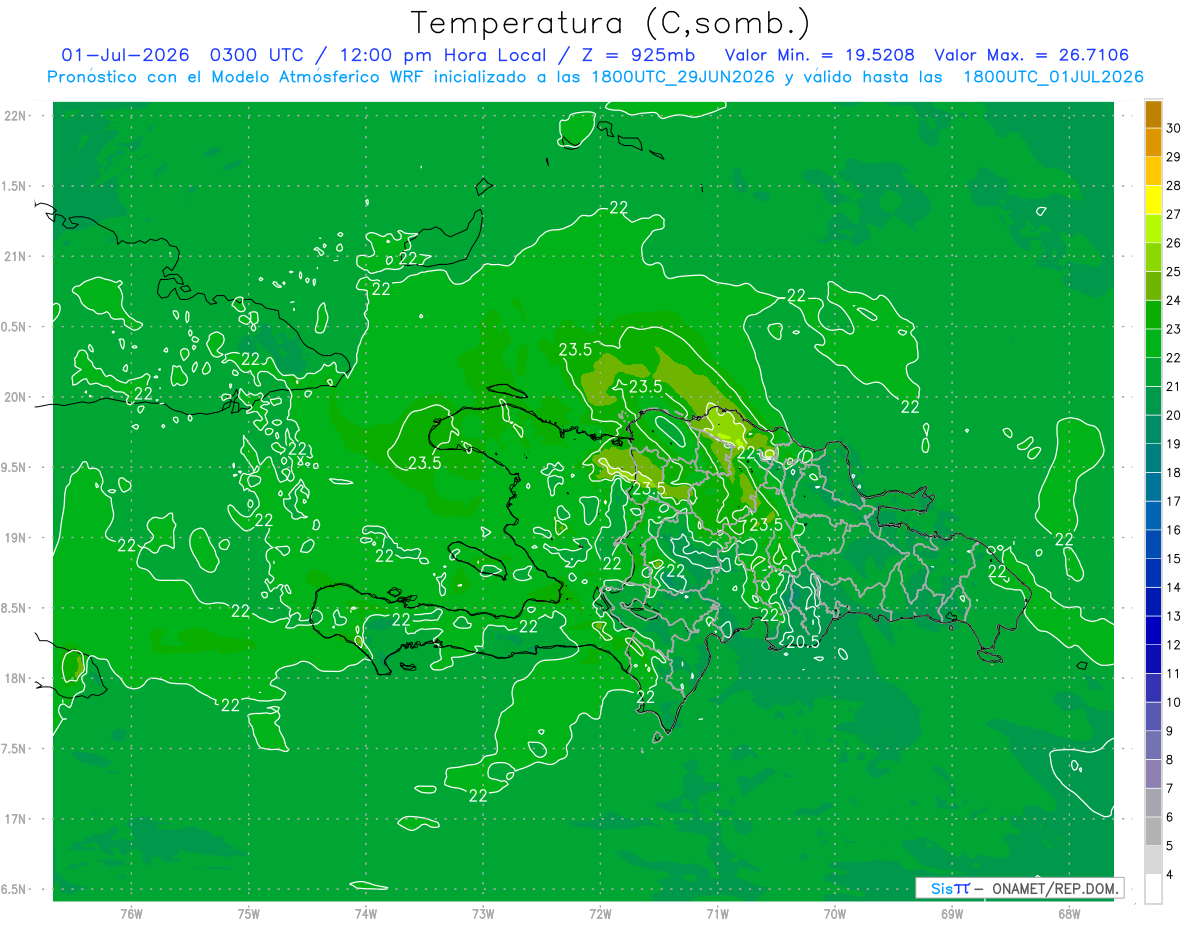
Task: Pick the legend swatch between 24 and 25
Action: 1153,286
